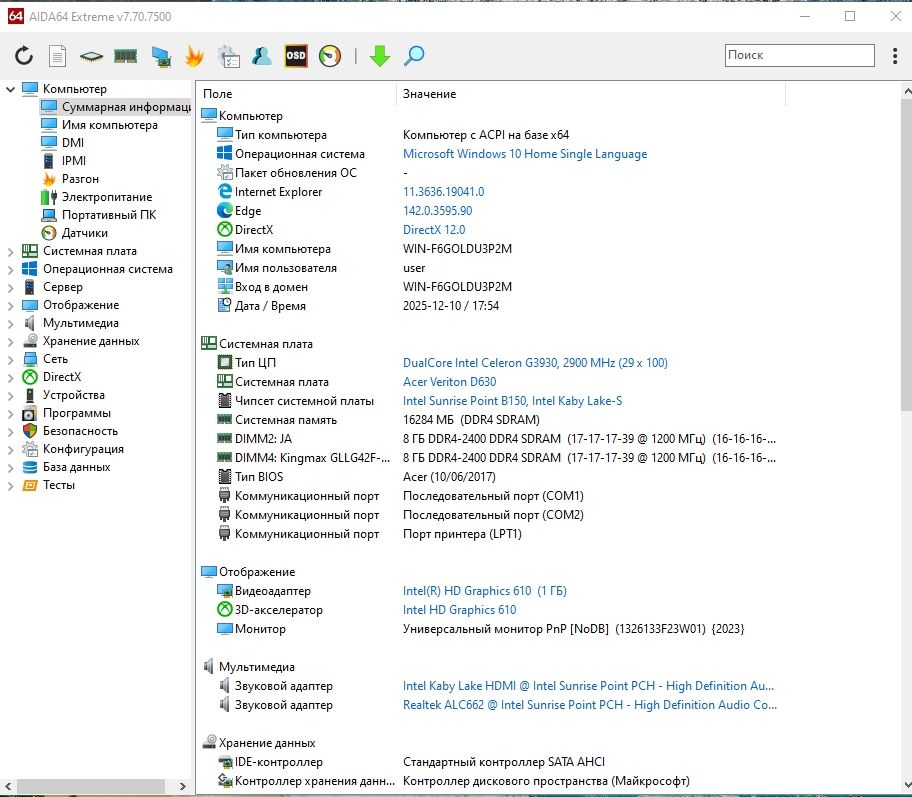Viewport: 912px width, 797px height.
Task: Select IPMI in the tree
Action: pyautogui.click(x=74, y=161)
